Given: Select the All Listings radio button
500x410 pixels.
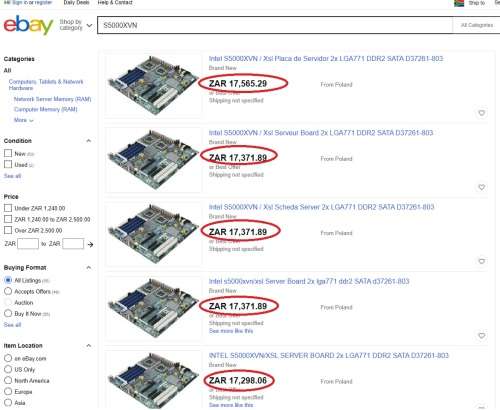Looking at the screenshot, I should tap(8, 280).
